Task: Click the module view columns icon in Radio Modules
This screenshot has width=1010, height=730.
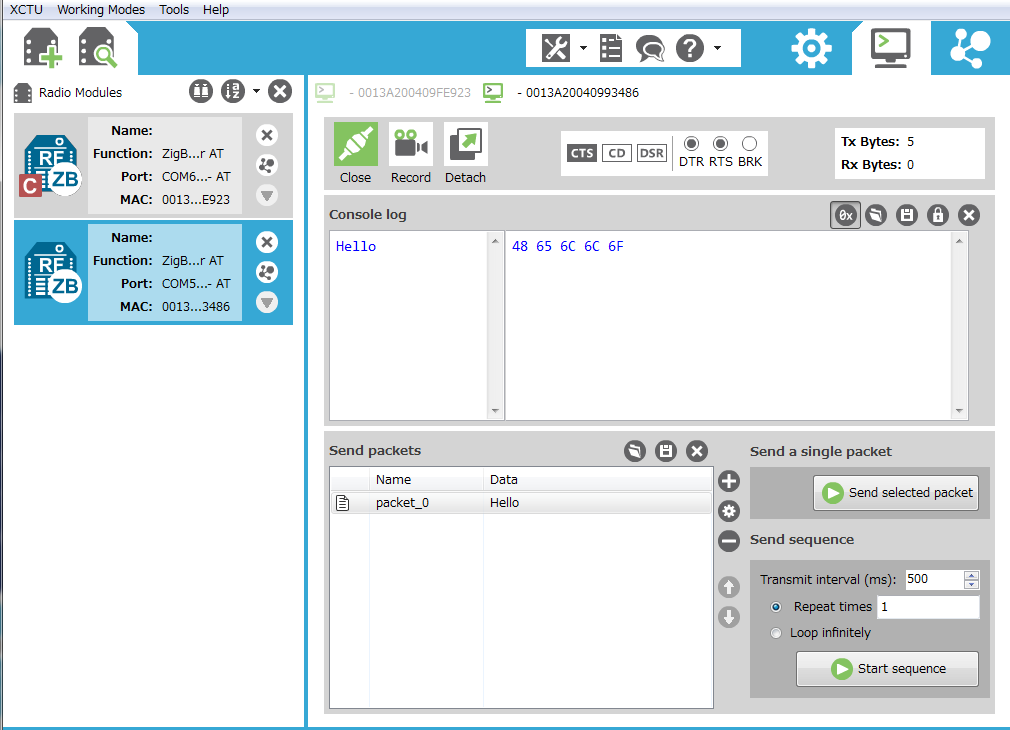Action: click(x=201, y=91)
